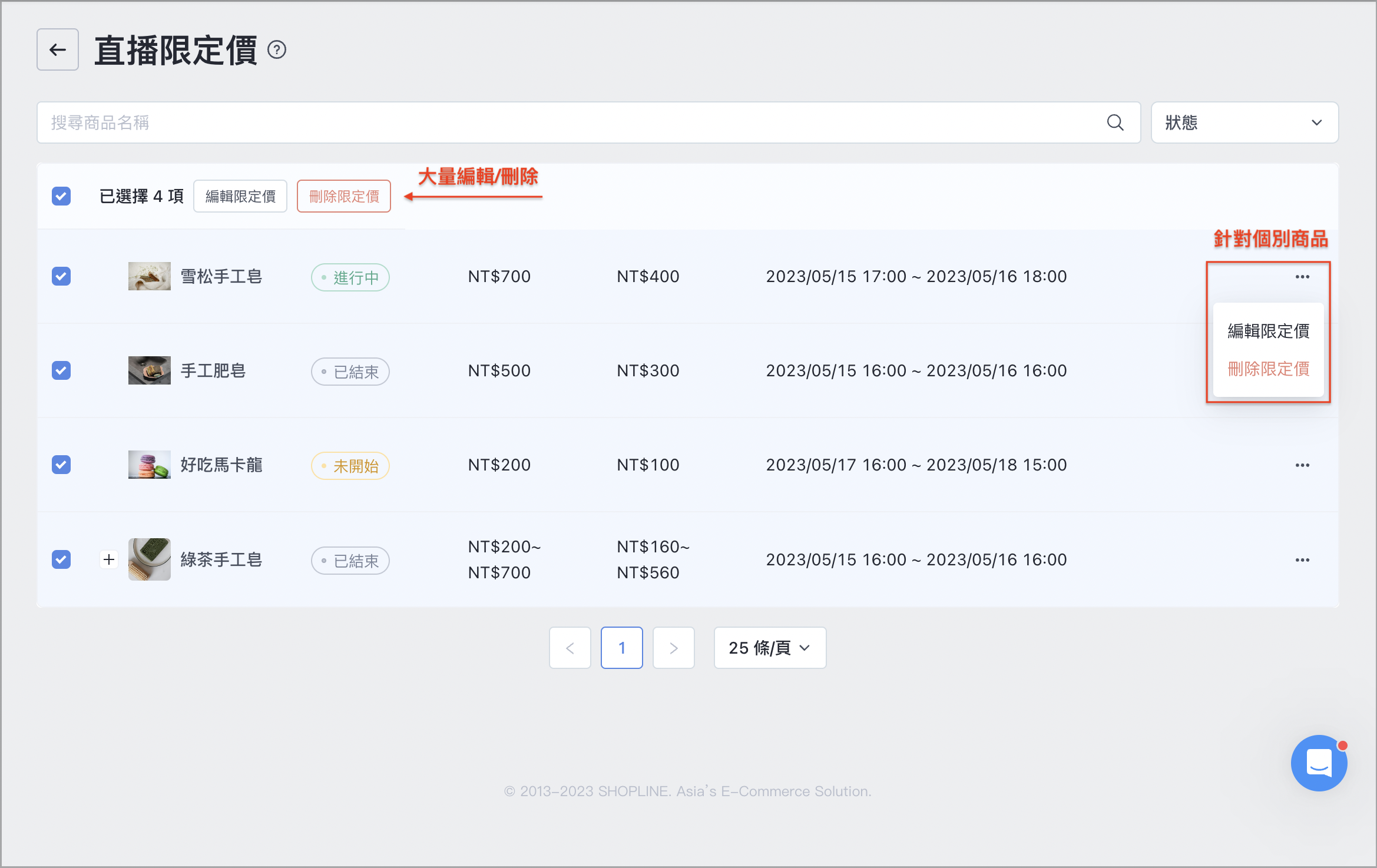Click the 綠茶手工皂 product name
The height and width of the screenshot is (868, 1377).
click(221, 559)
